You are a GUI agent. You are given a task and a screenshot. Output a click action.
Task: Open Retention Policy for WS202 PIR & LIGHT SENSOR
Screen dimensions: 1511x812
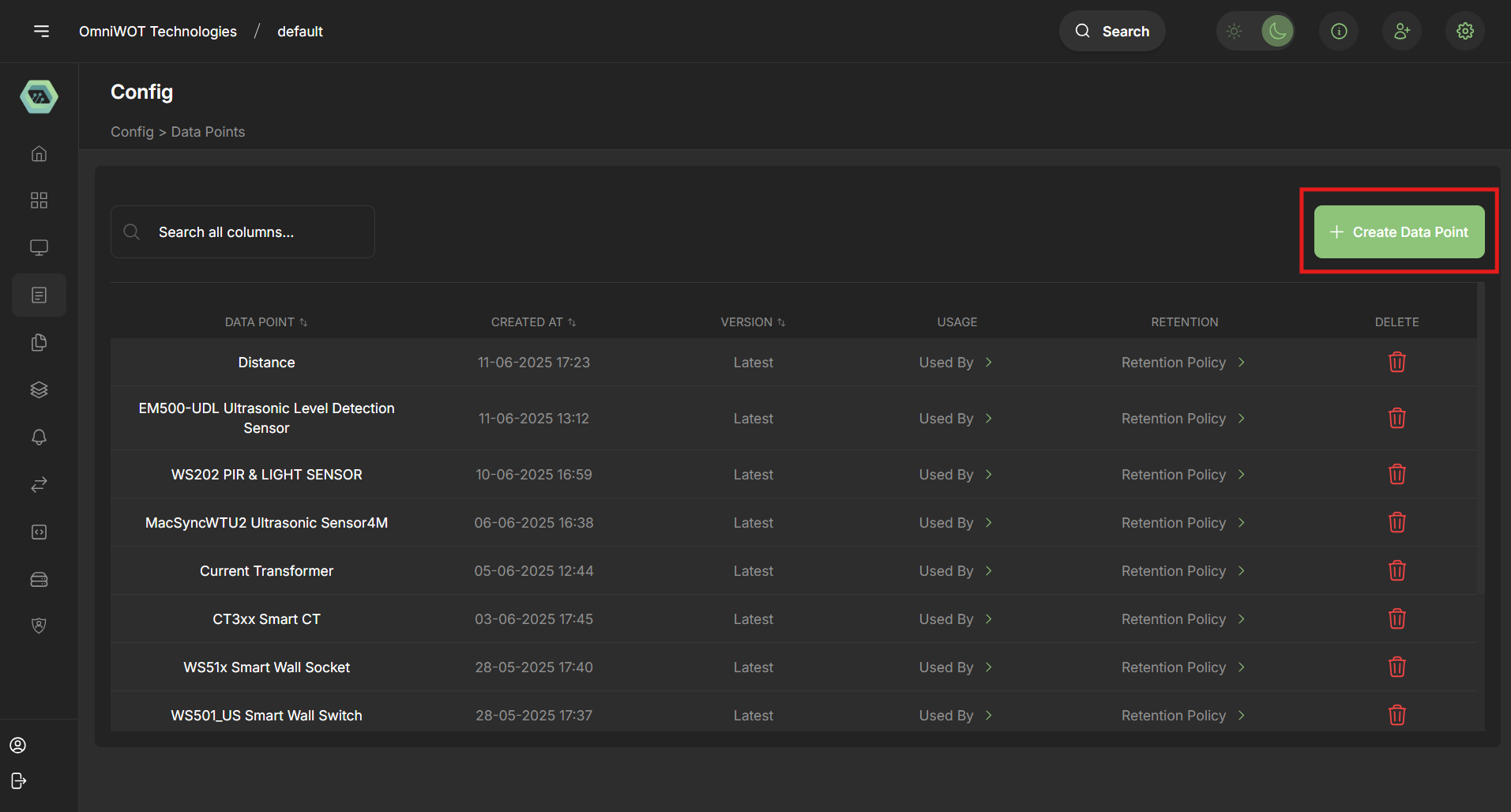point(1182,474)
